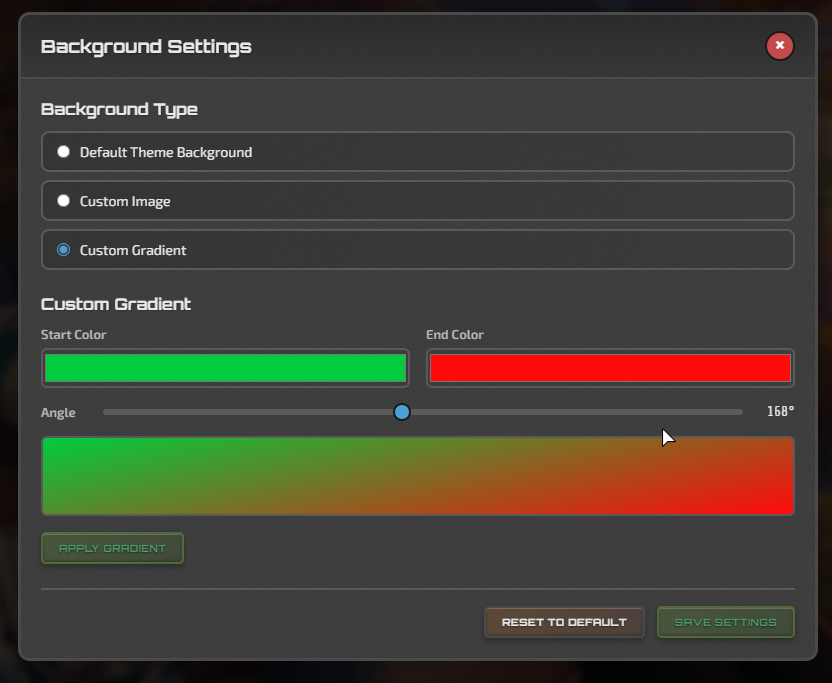Click the Background Settings title

pyautogui.click(x=146, y=47)
